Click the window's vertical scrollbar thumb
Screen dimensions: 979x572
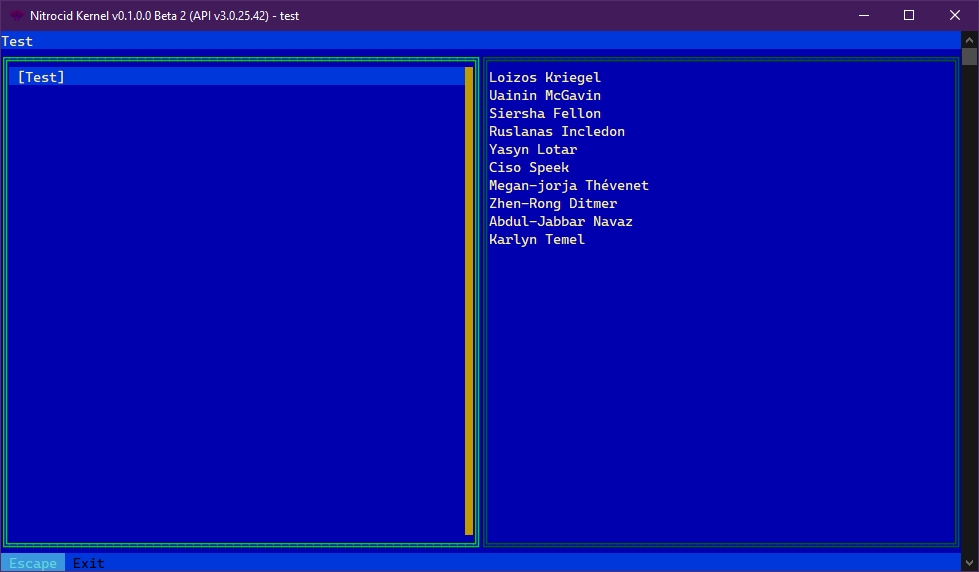[969, 56]
